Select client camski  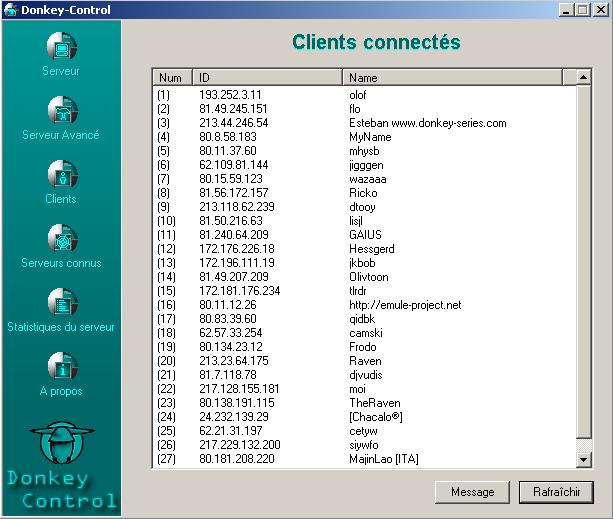click(x=364, y=333)
